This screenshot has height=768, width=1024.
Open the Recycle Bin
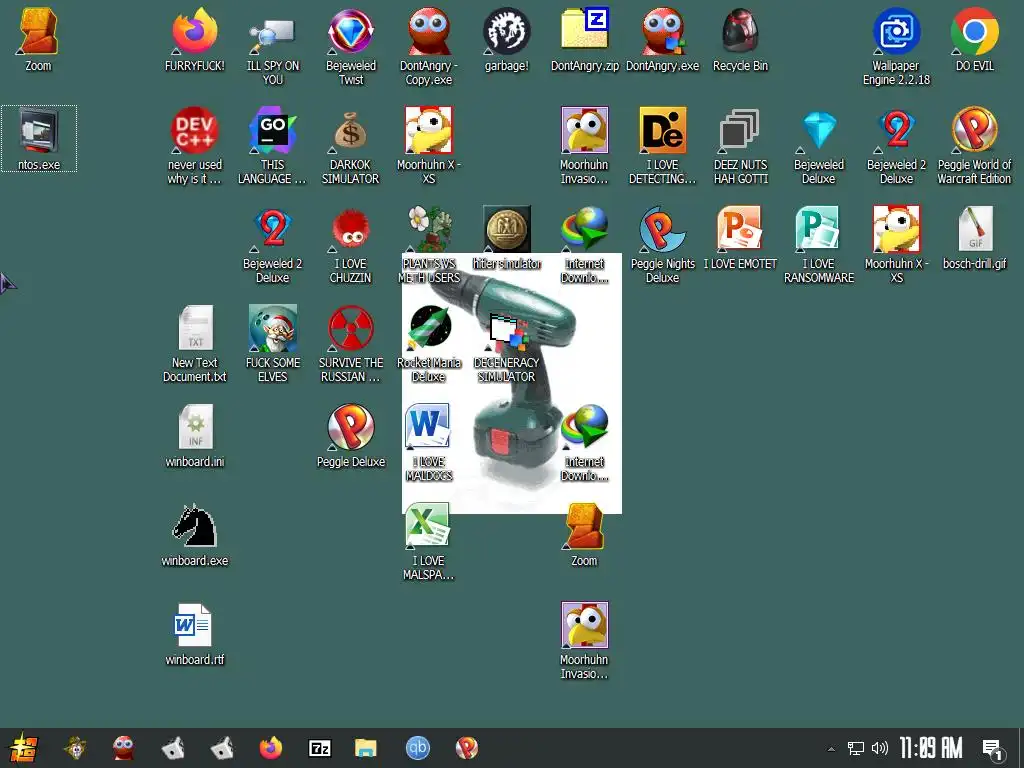click(x=740, y=40)
